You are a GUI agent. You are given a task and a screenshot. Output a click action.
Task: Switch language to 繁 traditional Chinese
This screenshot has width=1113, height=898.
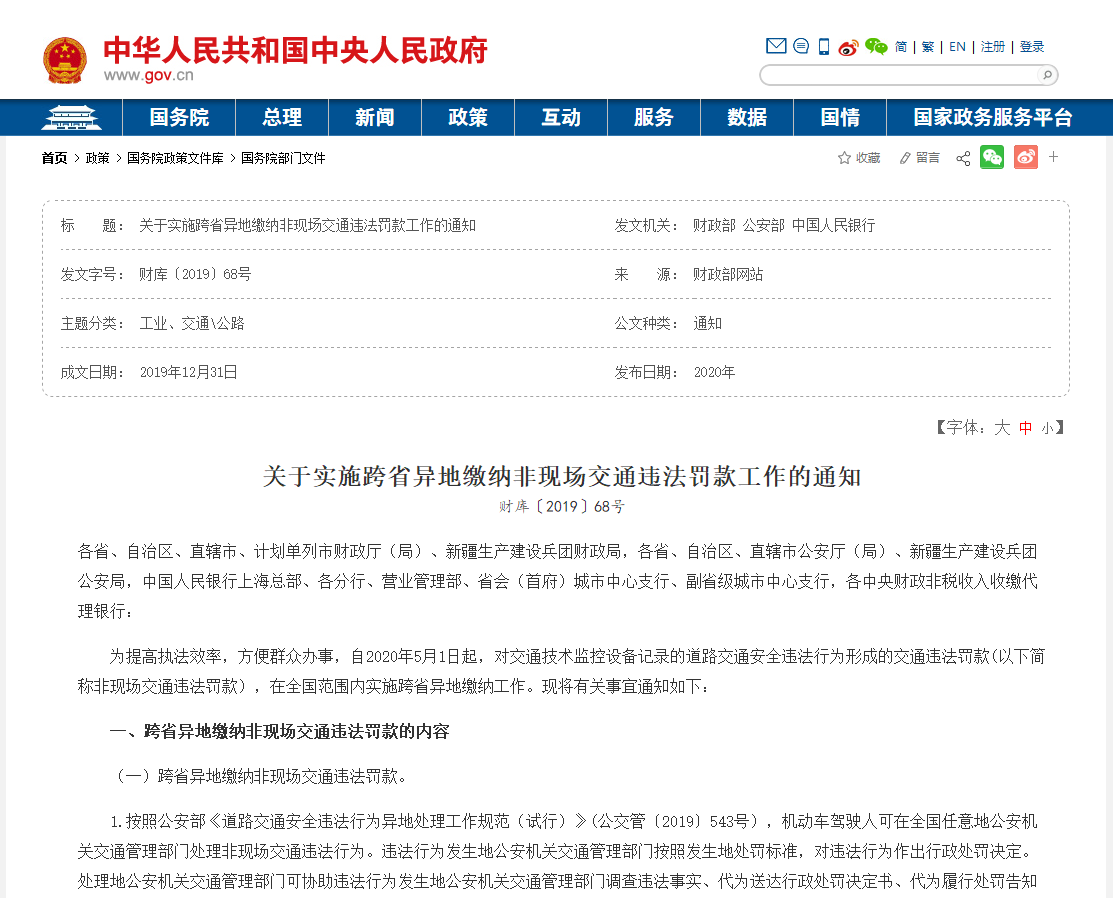coord(927,47)
